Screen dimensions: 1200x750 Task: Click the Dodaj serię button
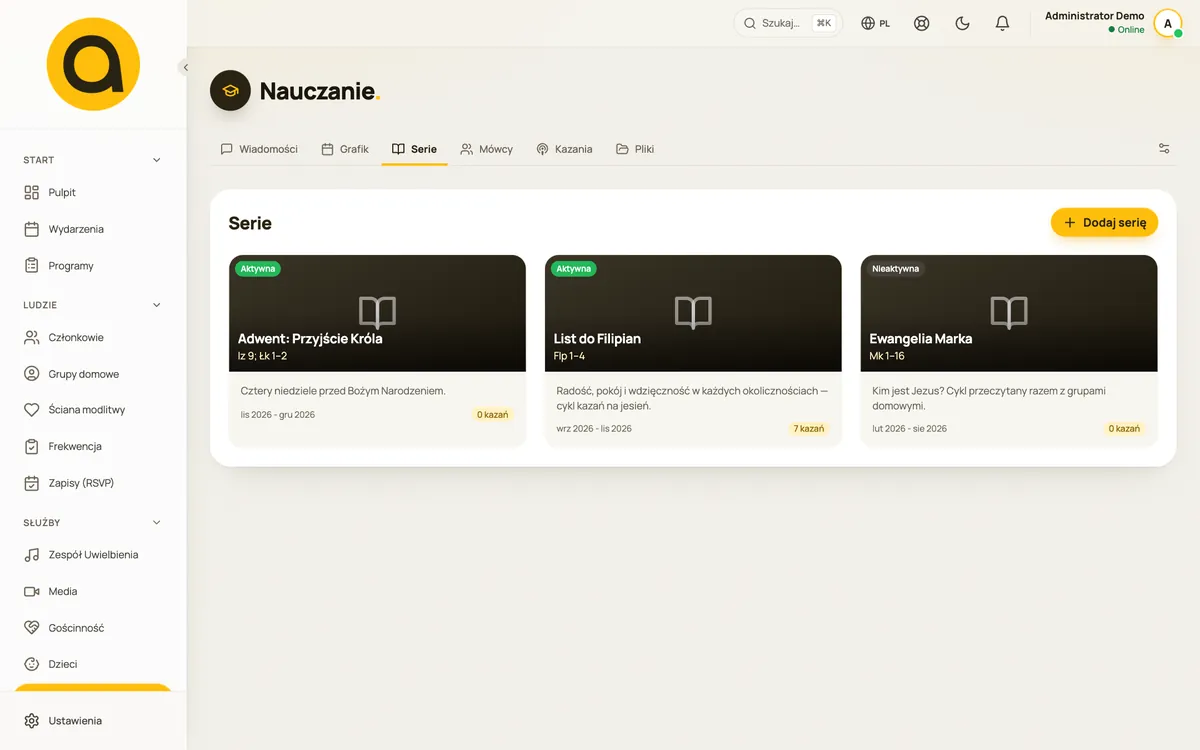pyautogui.click(x=1104, y=223)
